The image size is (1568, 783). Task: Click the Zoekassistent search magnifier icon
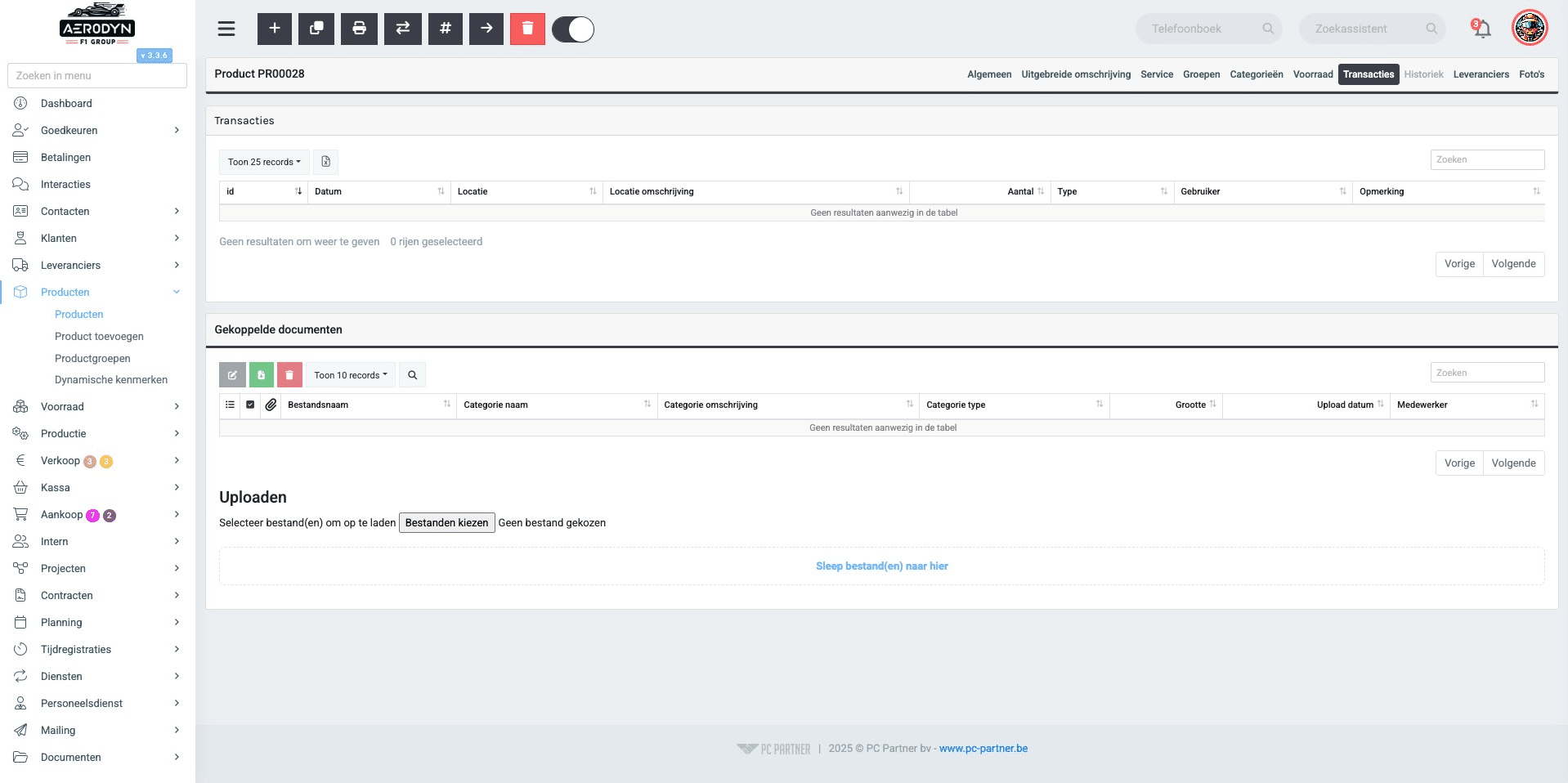point(1431,29)
